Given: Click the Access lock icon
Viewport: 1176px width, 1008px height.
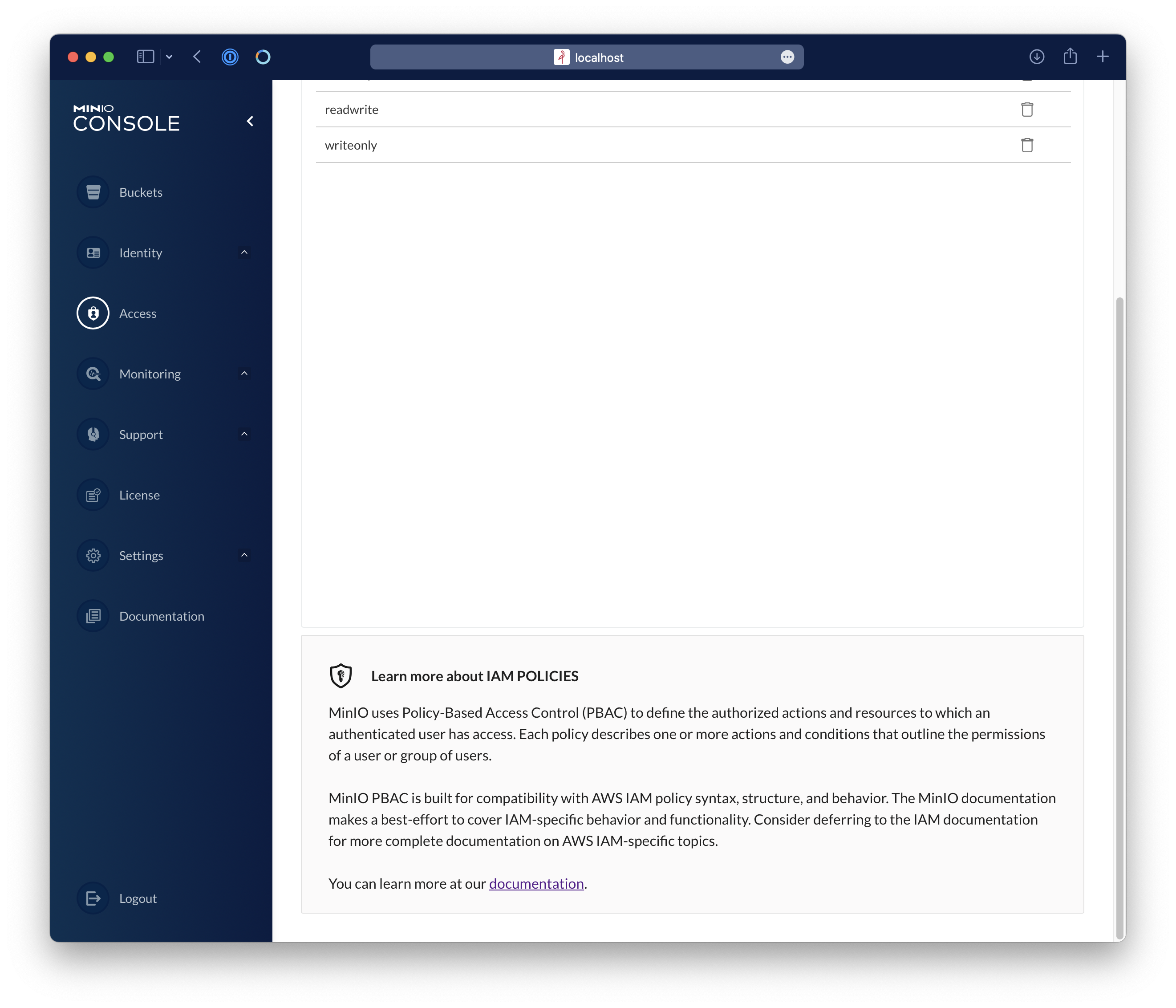Looking at the screenshot, I should point(93,313).
